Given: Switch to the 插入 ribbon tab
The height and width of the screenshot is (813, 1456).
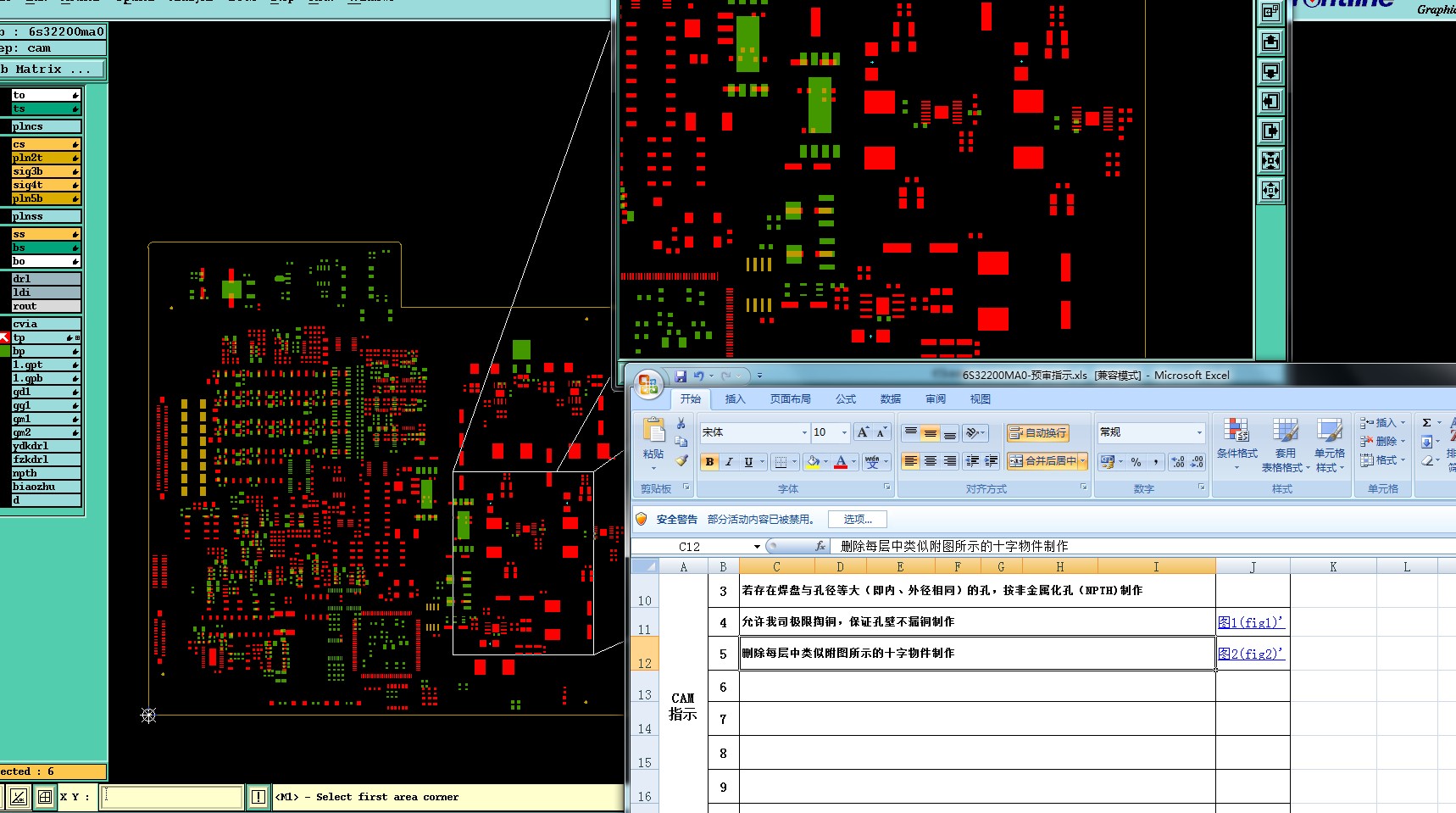Looking at the screenshot, I should point(735,399).
